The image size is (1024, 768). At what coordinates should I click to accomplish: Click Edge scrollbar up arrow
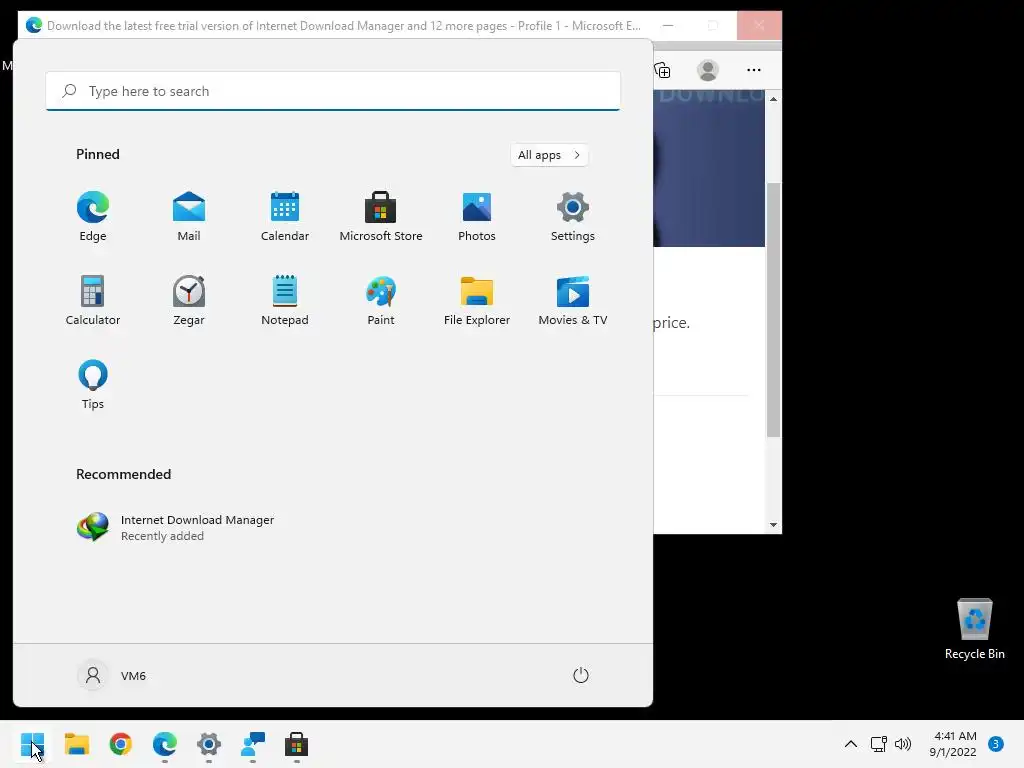(x=773, y=99)
